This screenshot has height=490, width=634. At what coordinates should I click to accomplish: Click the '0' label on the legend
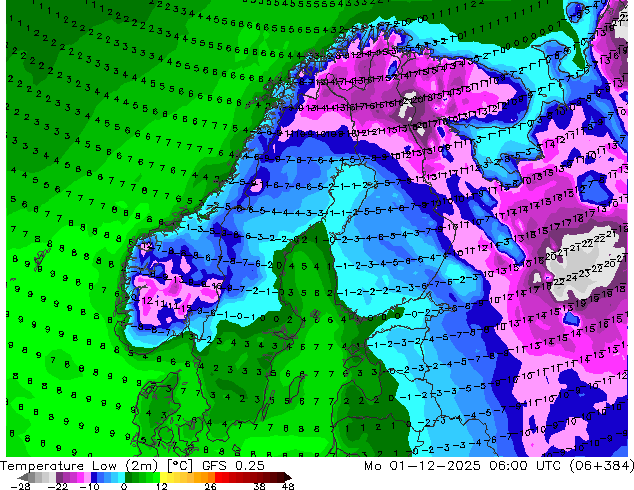(x=124, y=486)
